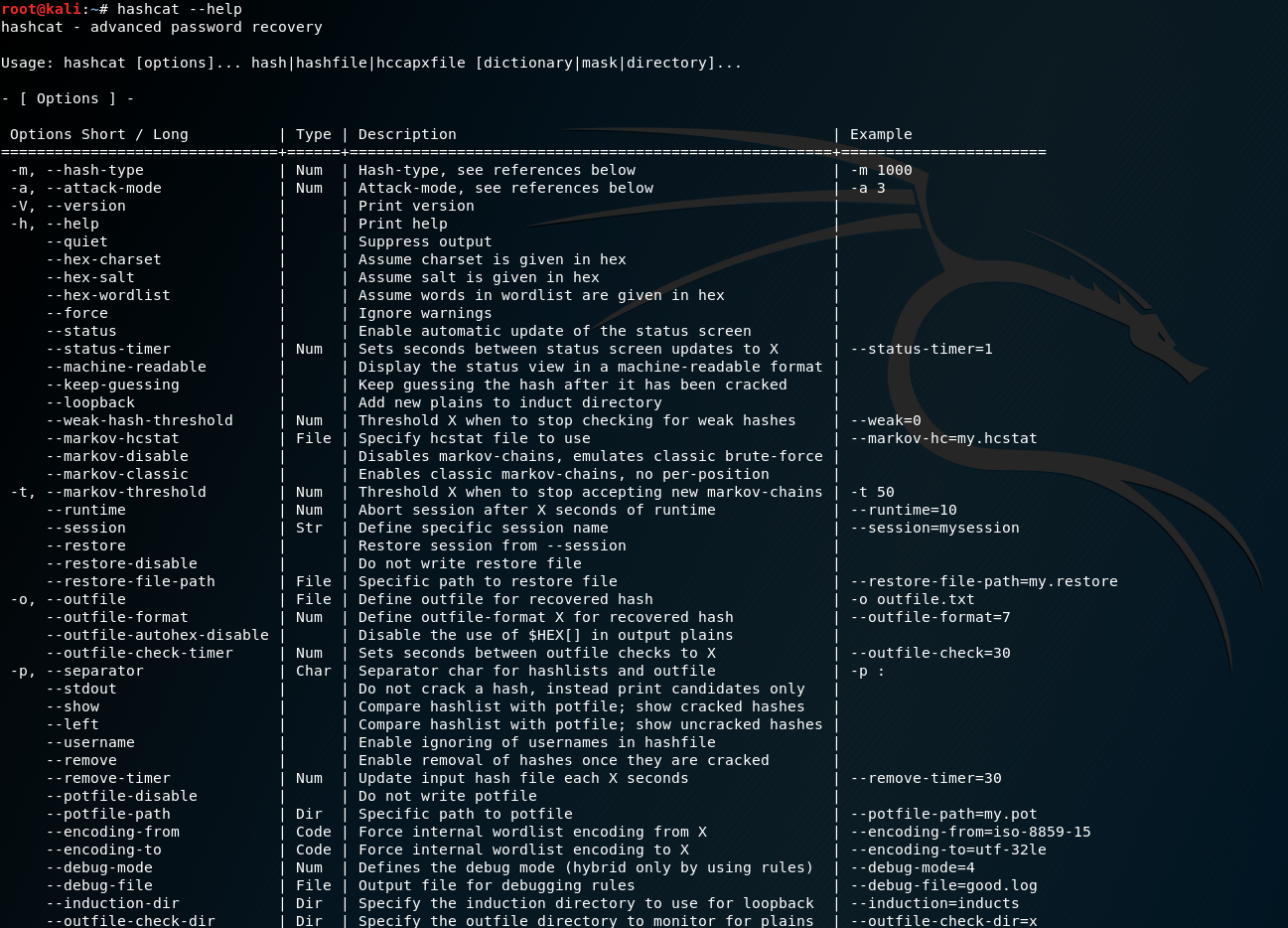
Task: Click the '--left' option text
Action: click(x=72, y=724)
